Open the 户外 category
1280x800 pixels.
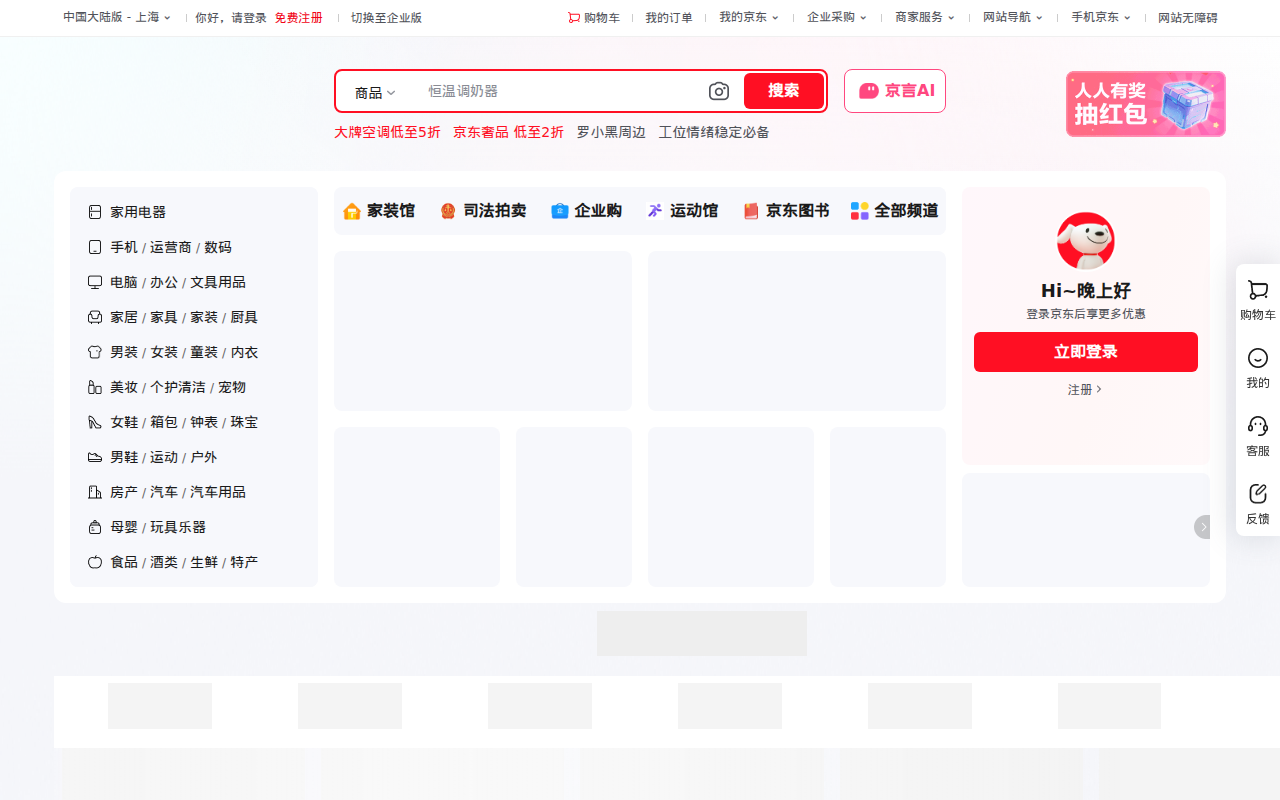click(x=204, y=457)
